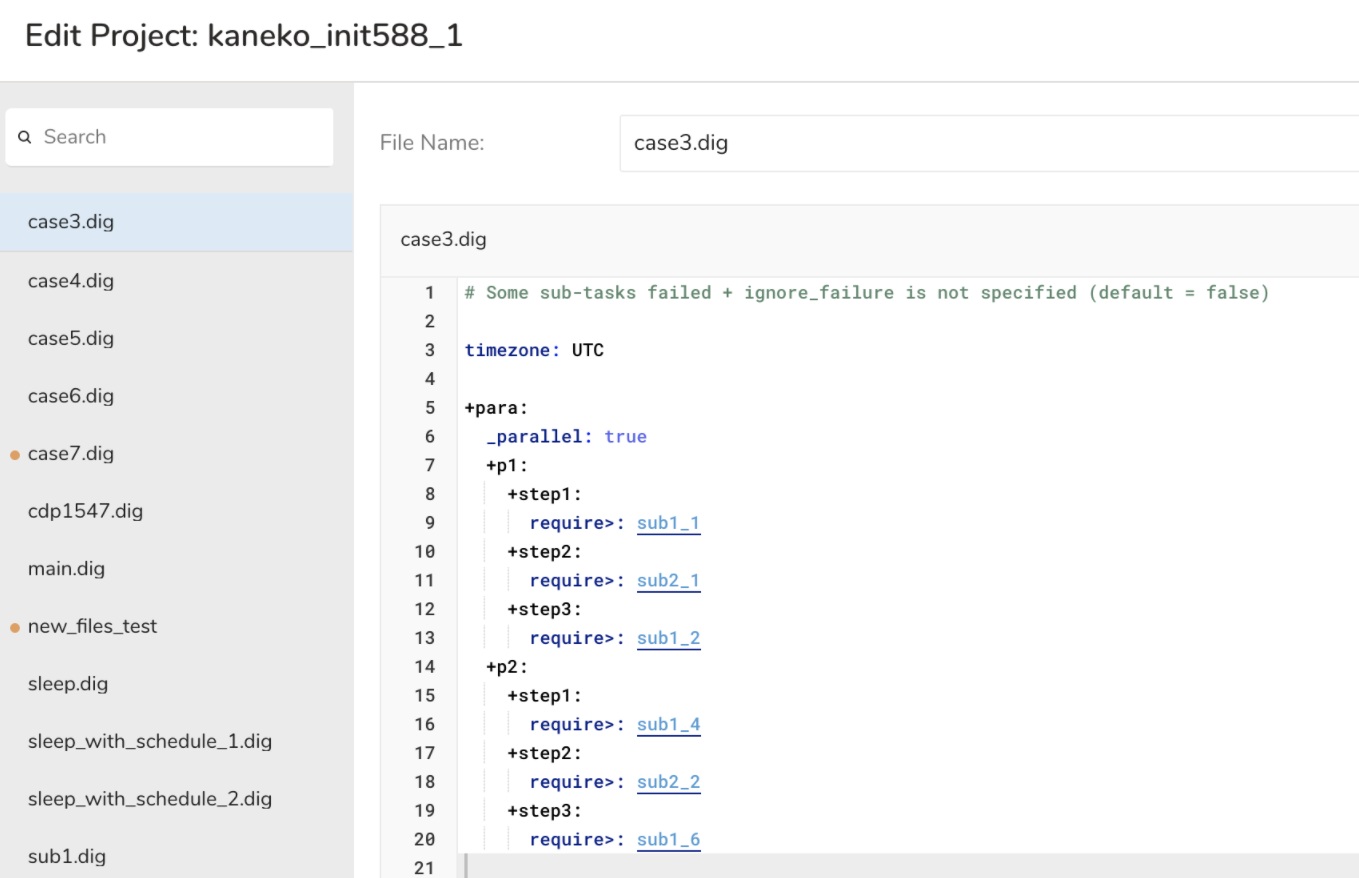Viewport: 1359px width, 878px height.
Task: Open sleep_with_schedule_2.dig file
Action: pos(150,799)
